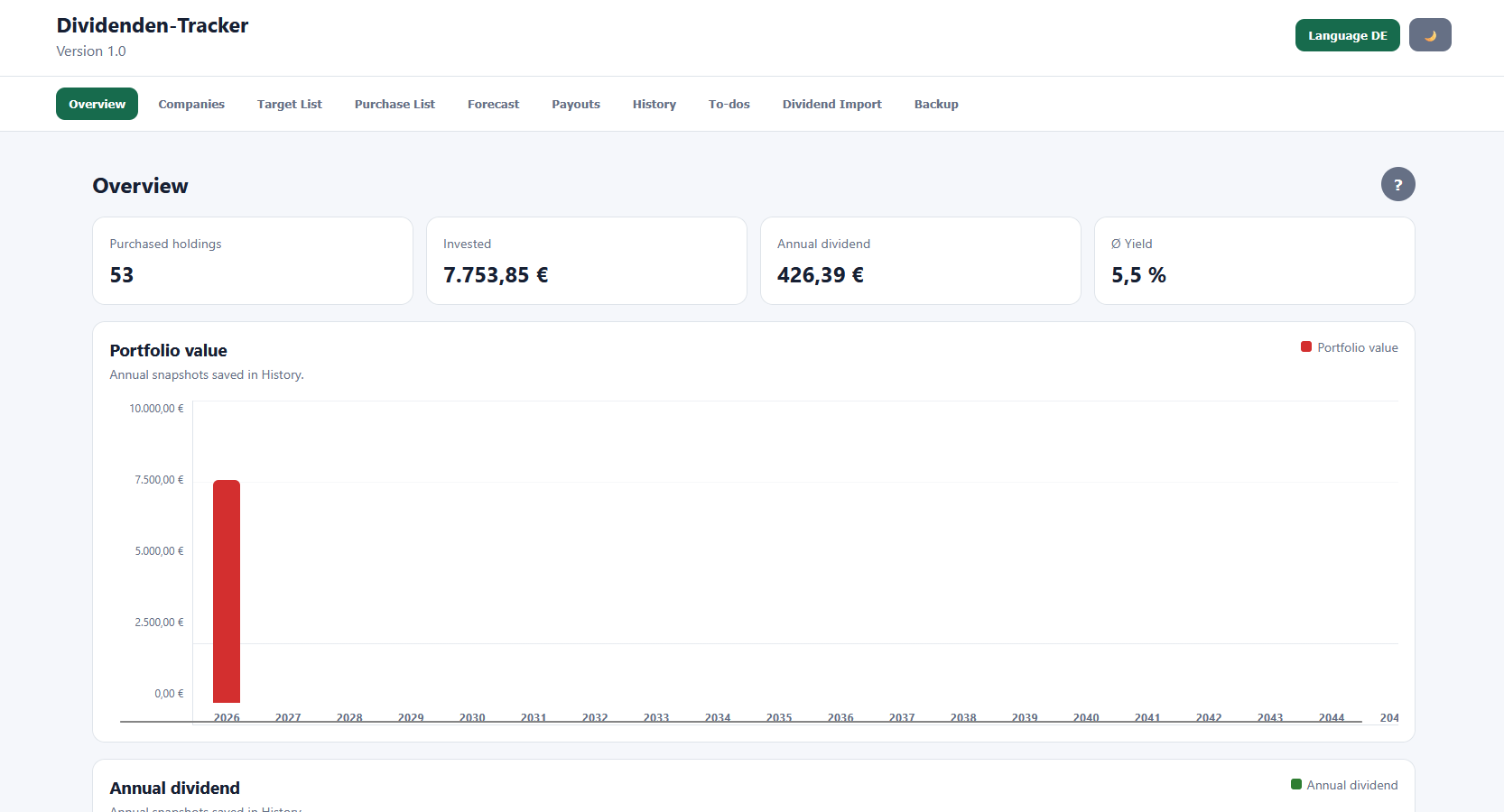
Task: Go to Dividend Import tab
Action: [832, 104]
